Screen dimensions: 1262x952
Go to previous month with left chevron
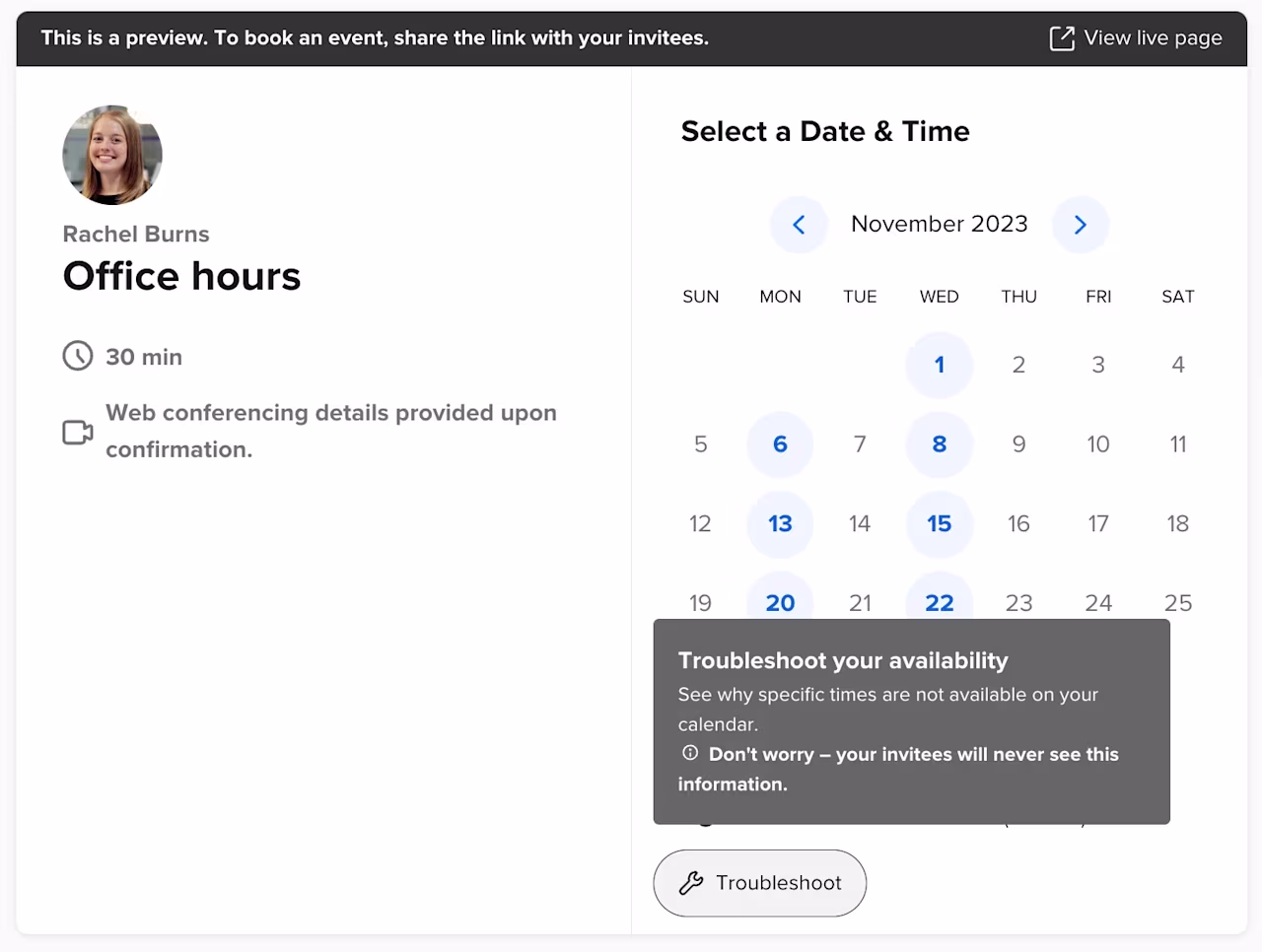[x=799, y=225]
